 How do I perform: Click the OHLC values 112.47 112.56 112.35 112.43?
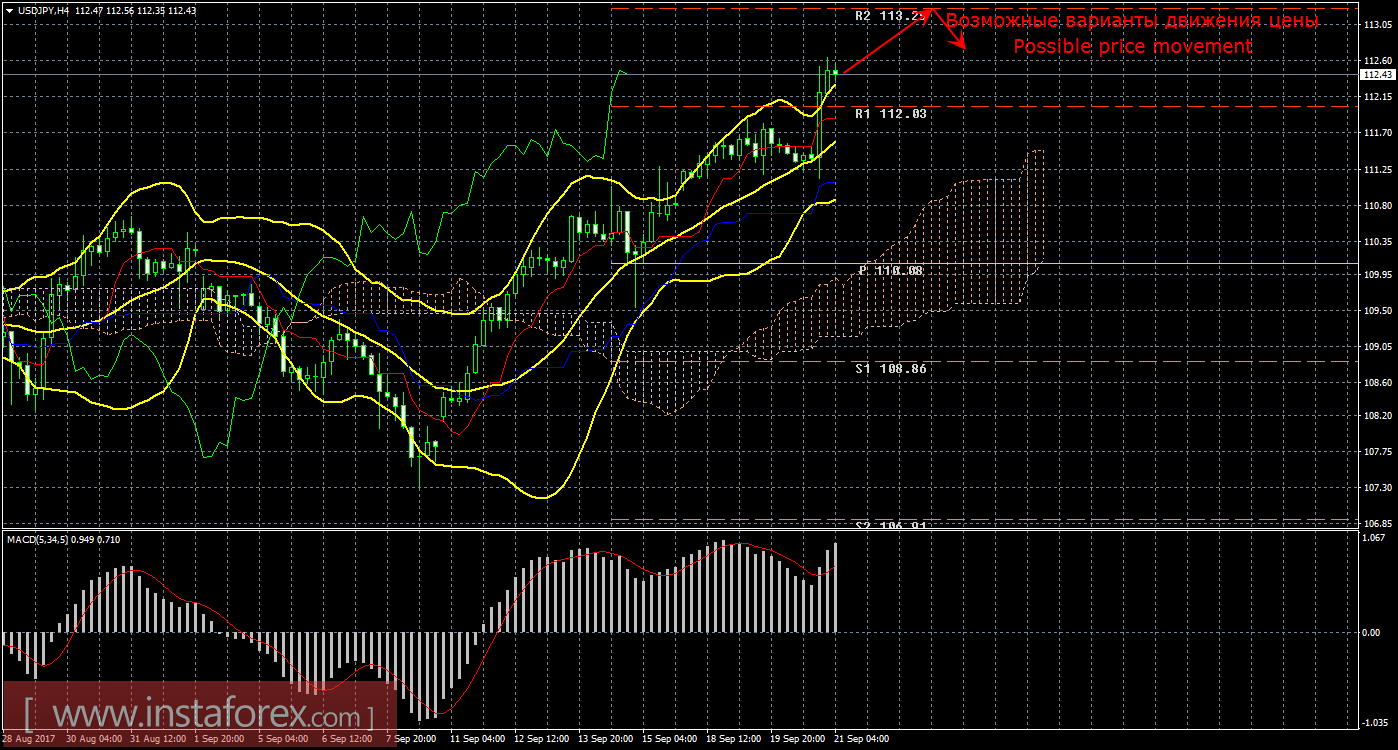pyautogui.click(x=136, y=9)
